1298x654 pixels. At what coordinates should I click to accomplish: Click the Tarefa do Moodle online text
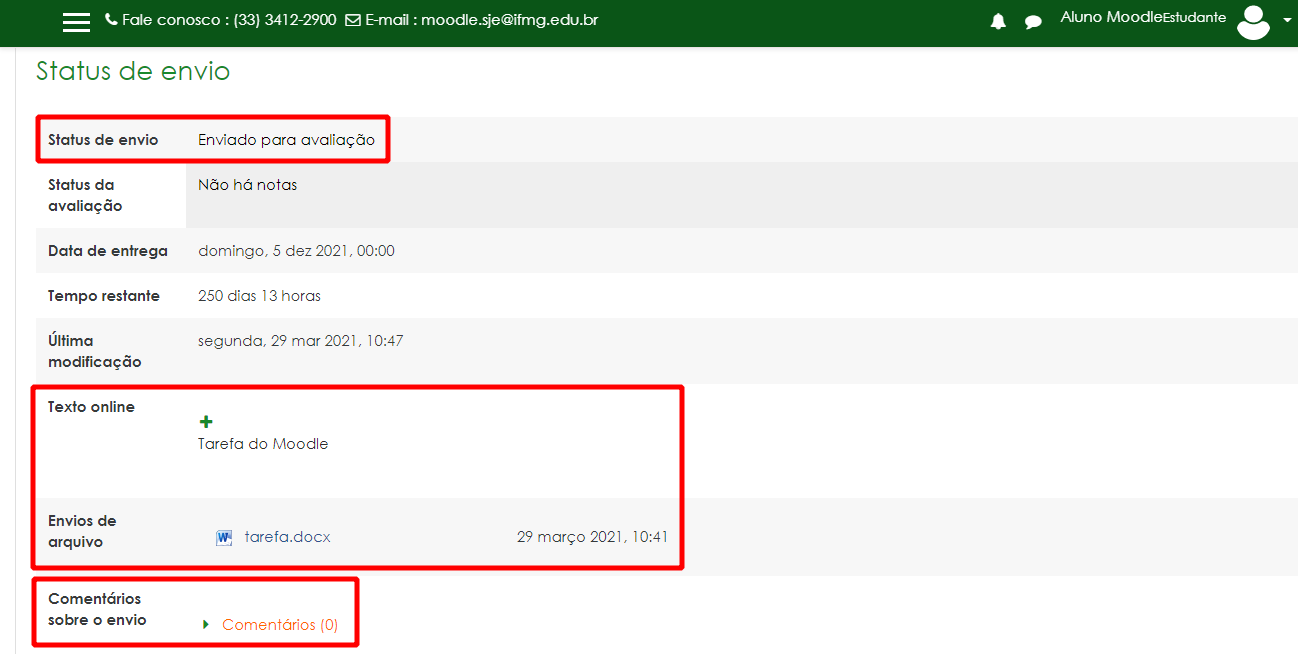pos(263,444)
